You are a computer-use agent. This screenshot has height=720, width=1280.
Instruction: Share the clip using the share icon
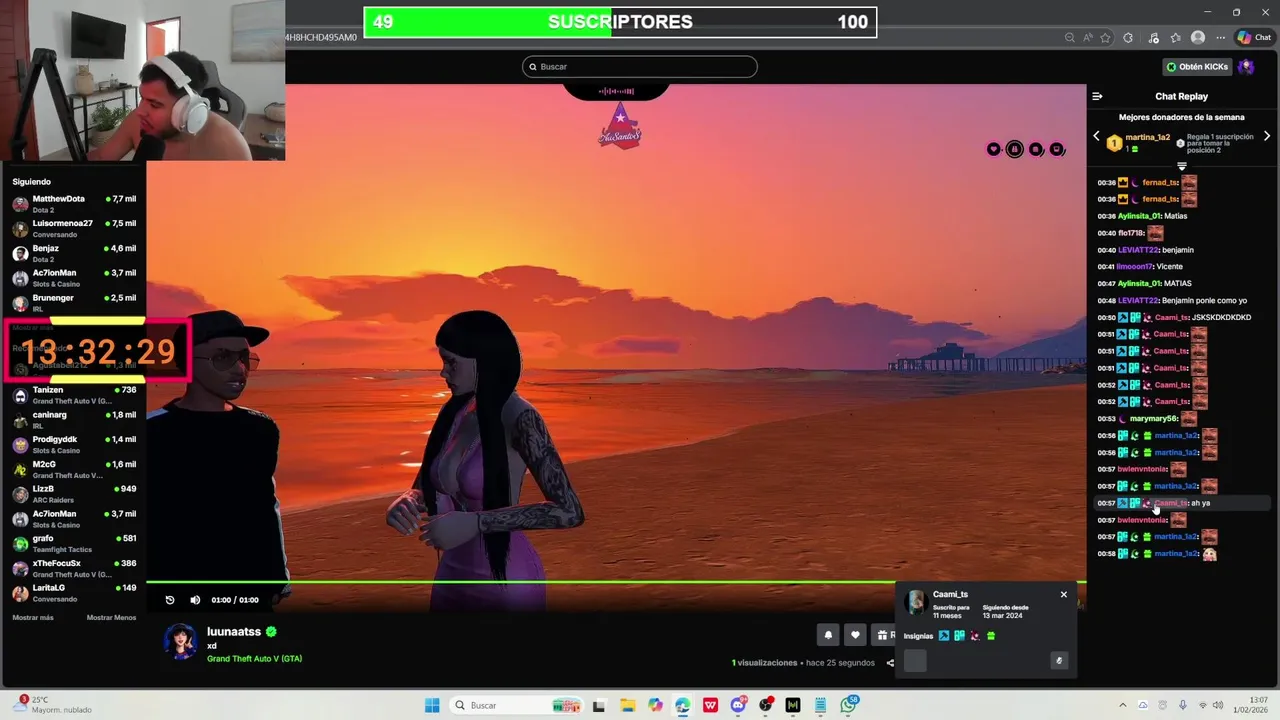(x=890, y=663)
